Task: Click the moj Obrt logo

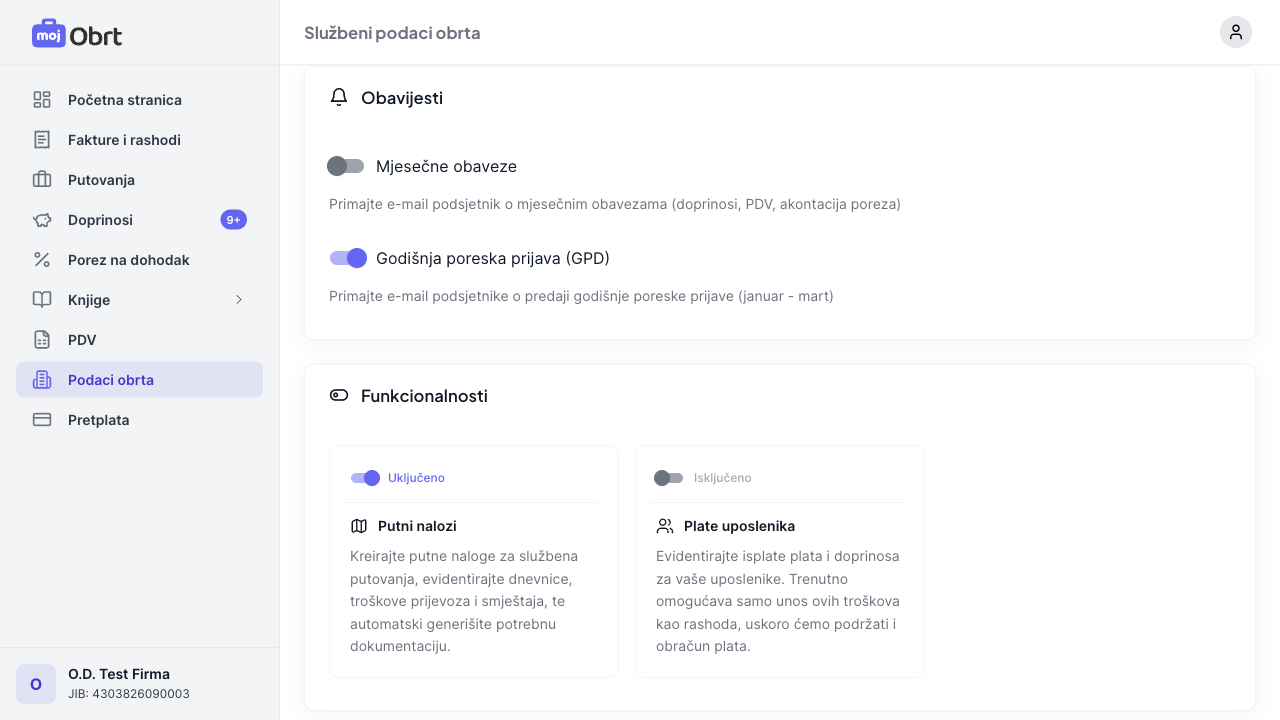Action: 77,34
